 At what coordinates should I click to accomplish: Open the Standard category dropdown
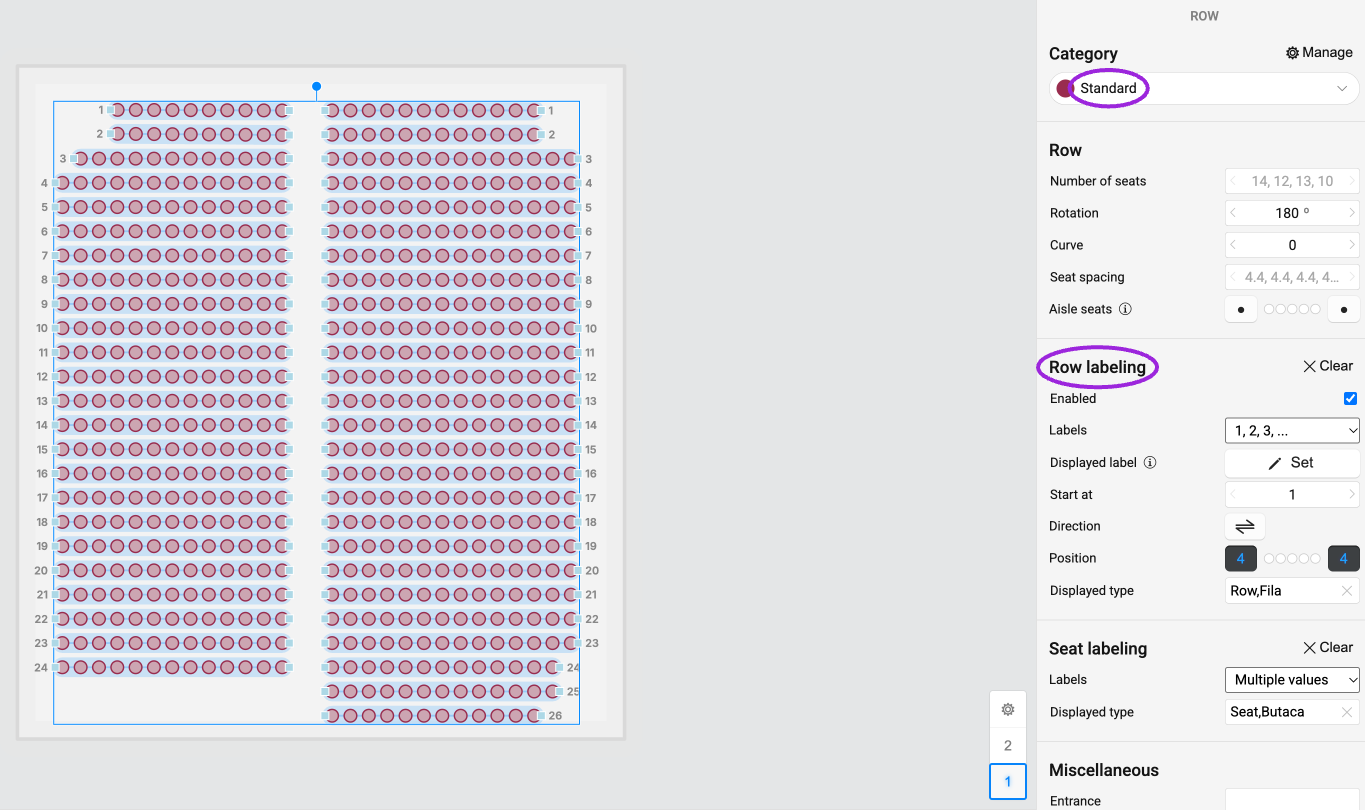coord(1205,88)
